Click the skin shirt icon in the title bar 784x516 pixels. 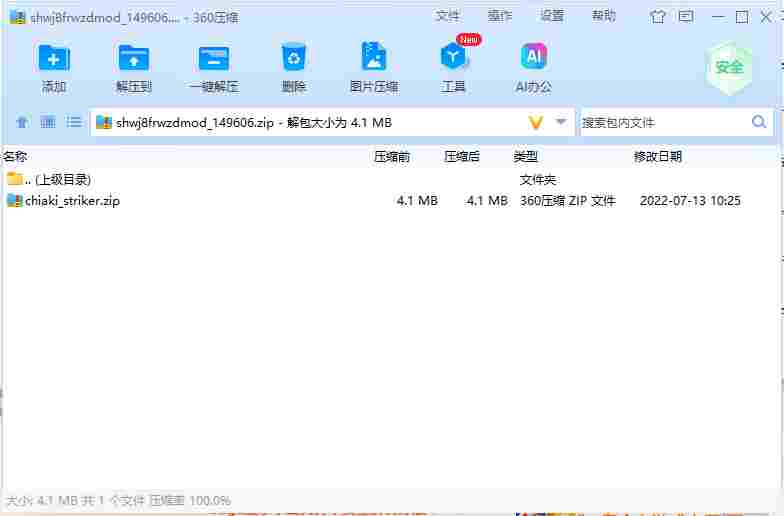pyautogui.click(x=658, y=17)
